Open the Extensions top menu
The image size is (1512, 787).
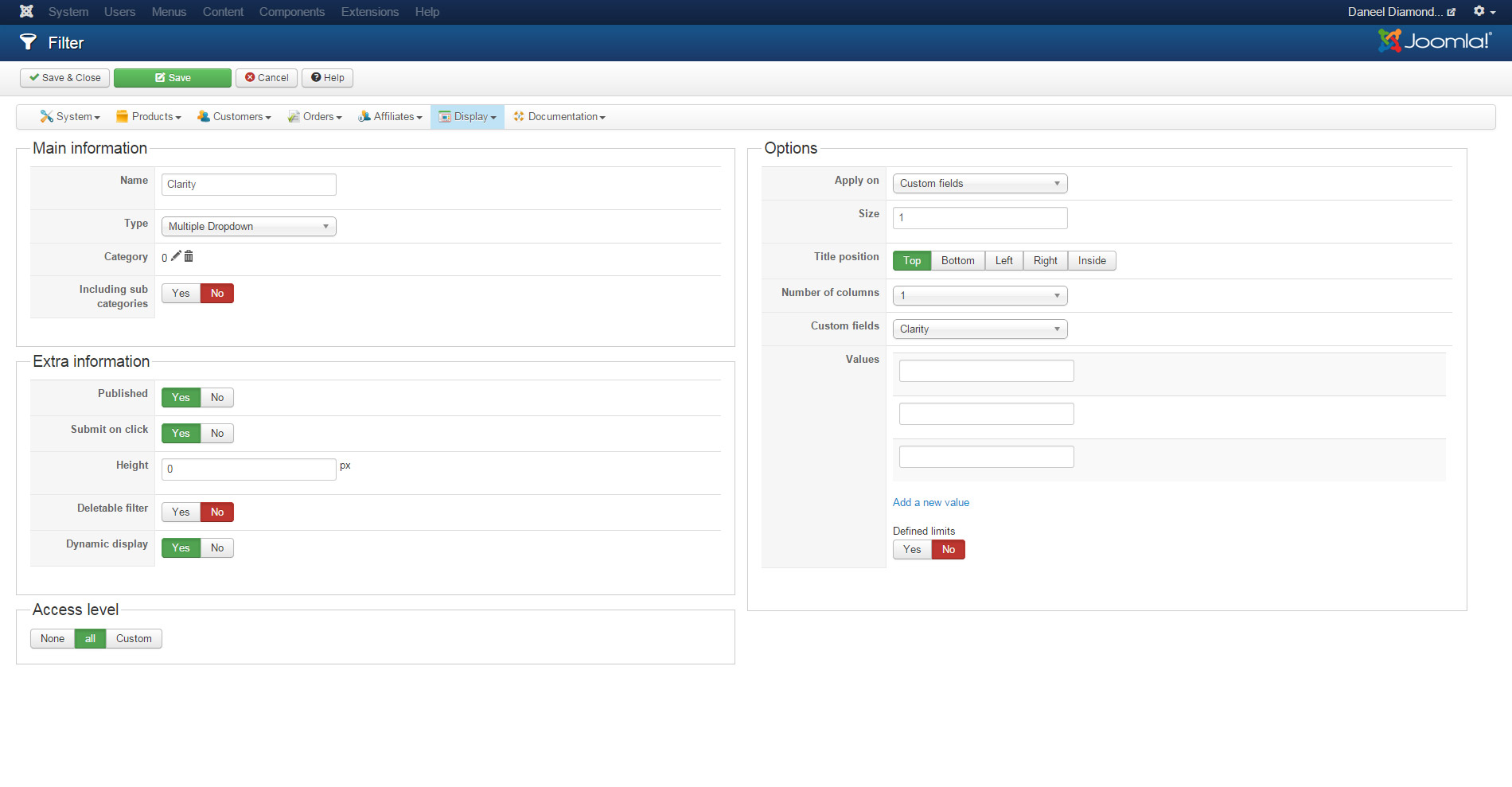click(x=370, y=11)
